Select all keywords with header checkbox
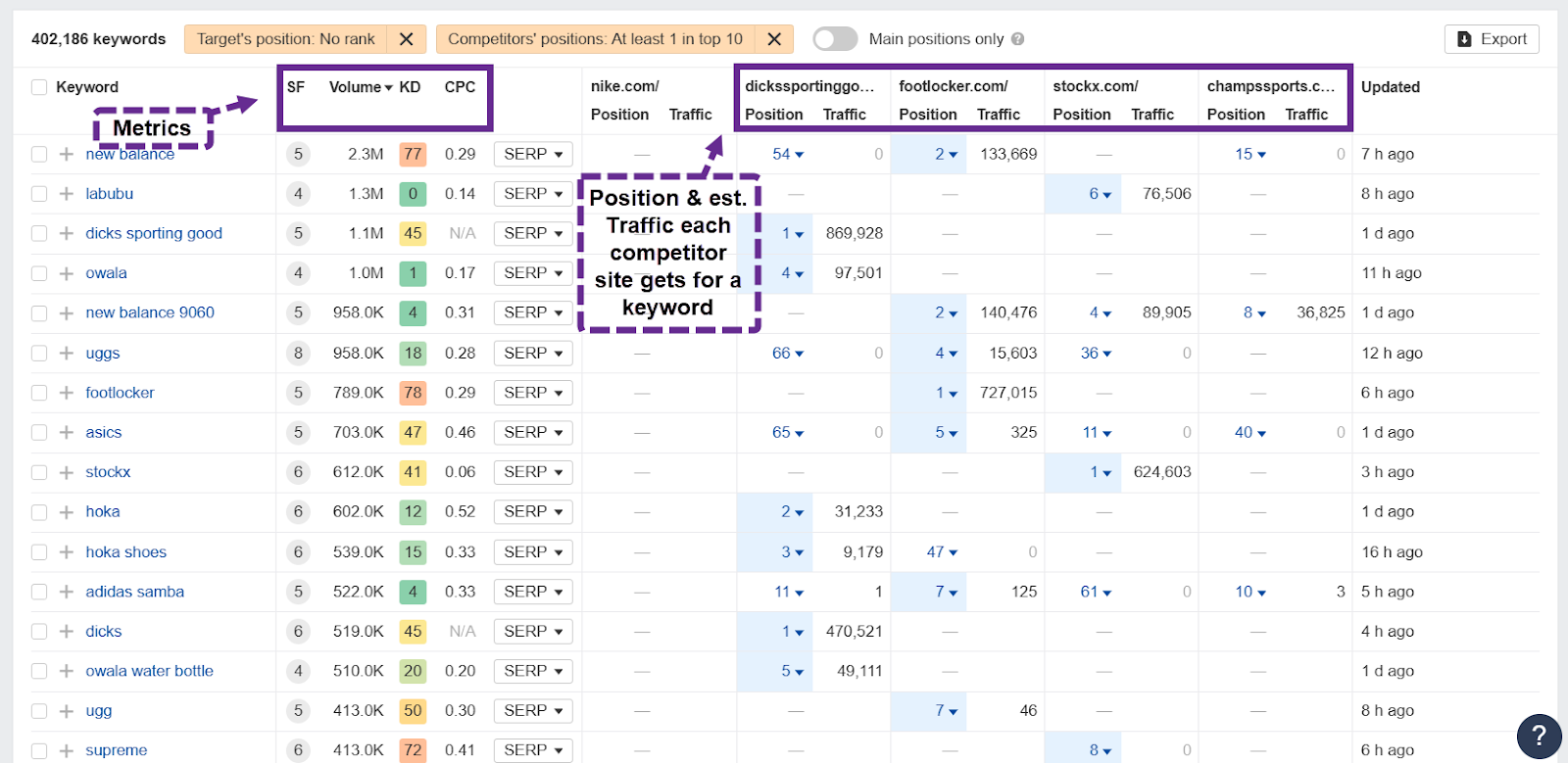Viewport: 1568px width, 763px height. 39,87
